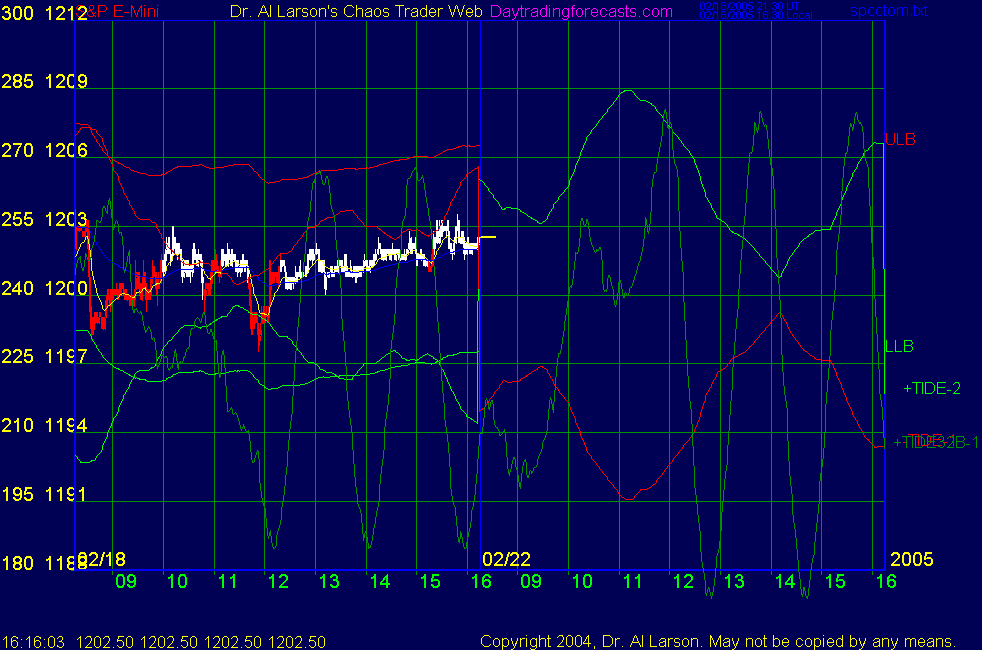The width and height of the screenshot is (982, 650).
Task: Click the '1209' price axis value
Action: point(66,81)
